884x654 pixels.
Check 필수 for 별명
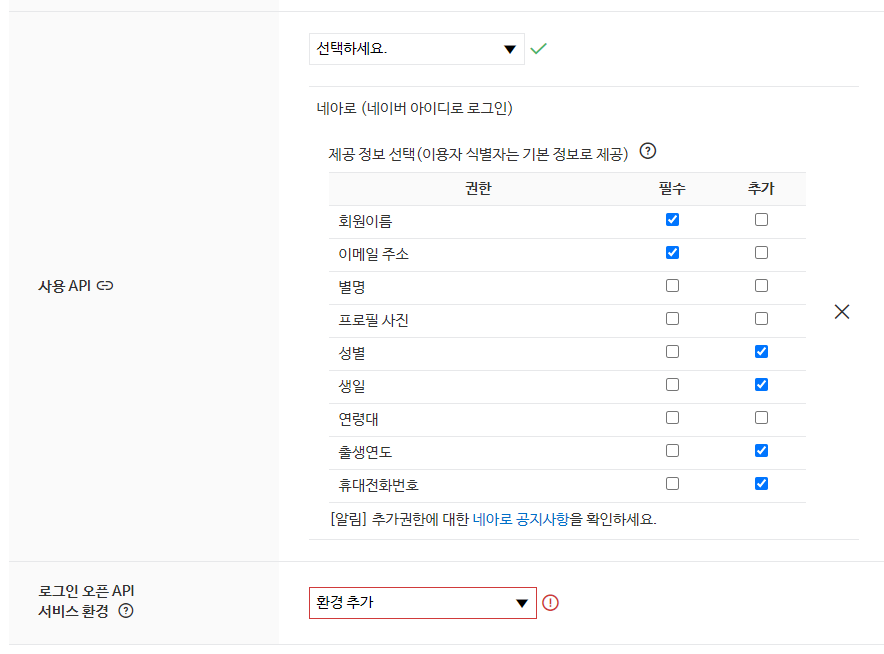click(x=672, y=285)
